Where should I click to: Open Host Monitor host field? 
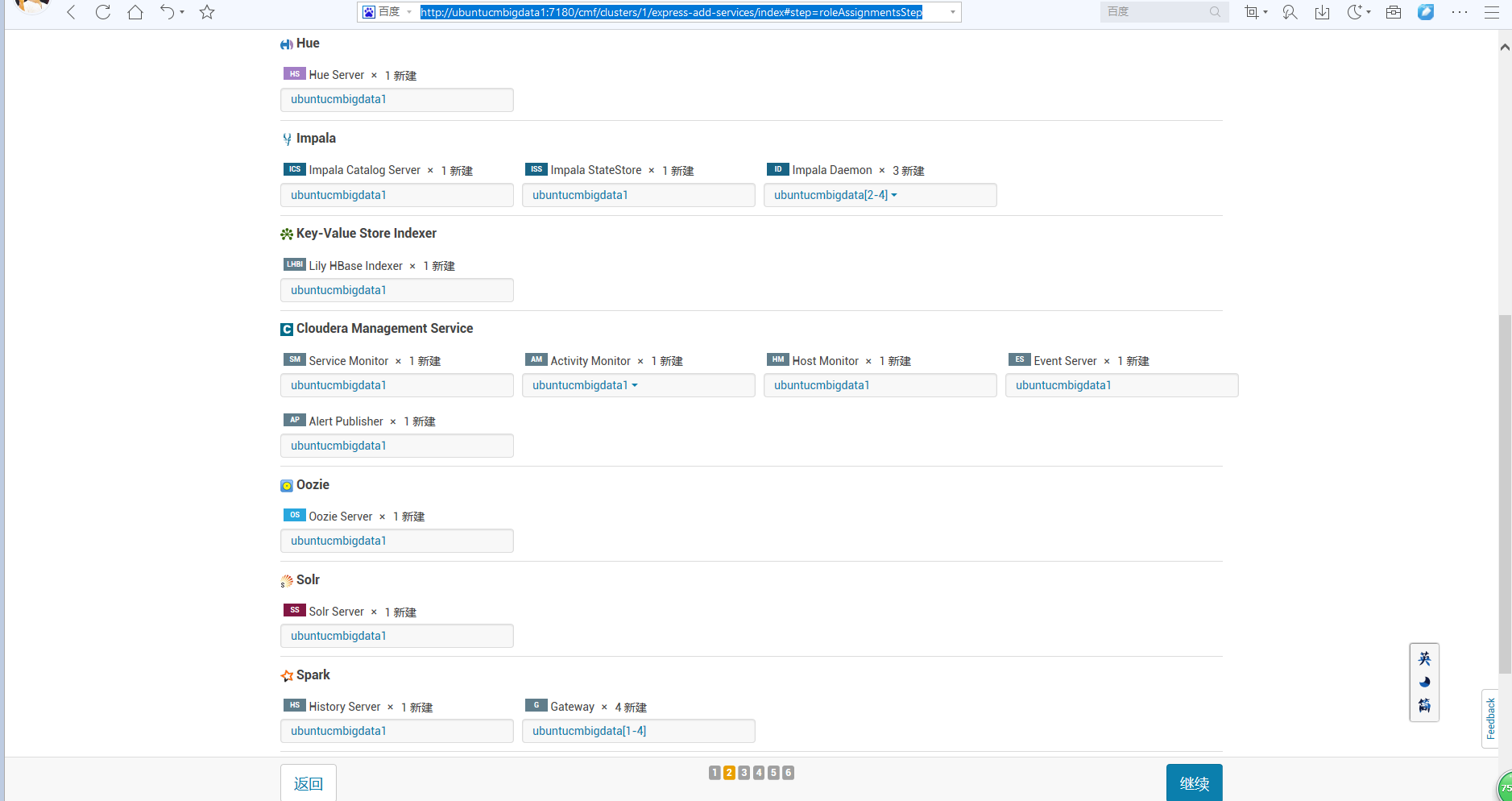(x=880, y=385)
